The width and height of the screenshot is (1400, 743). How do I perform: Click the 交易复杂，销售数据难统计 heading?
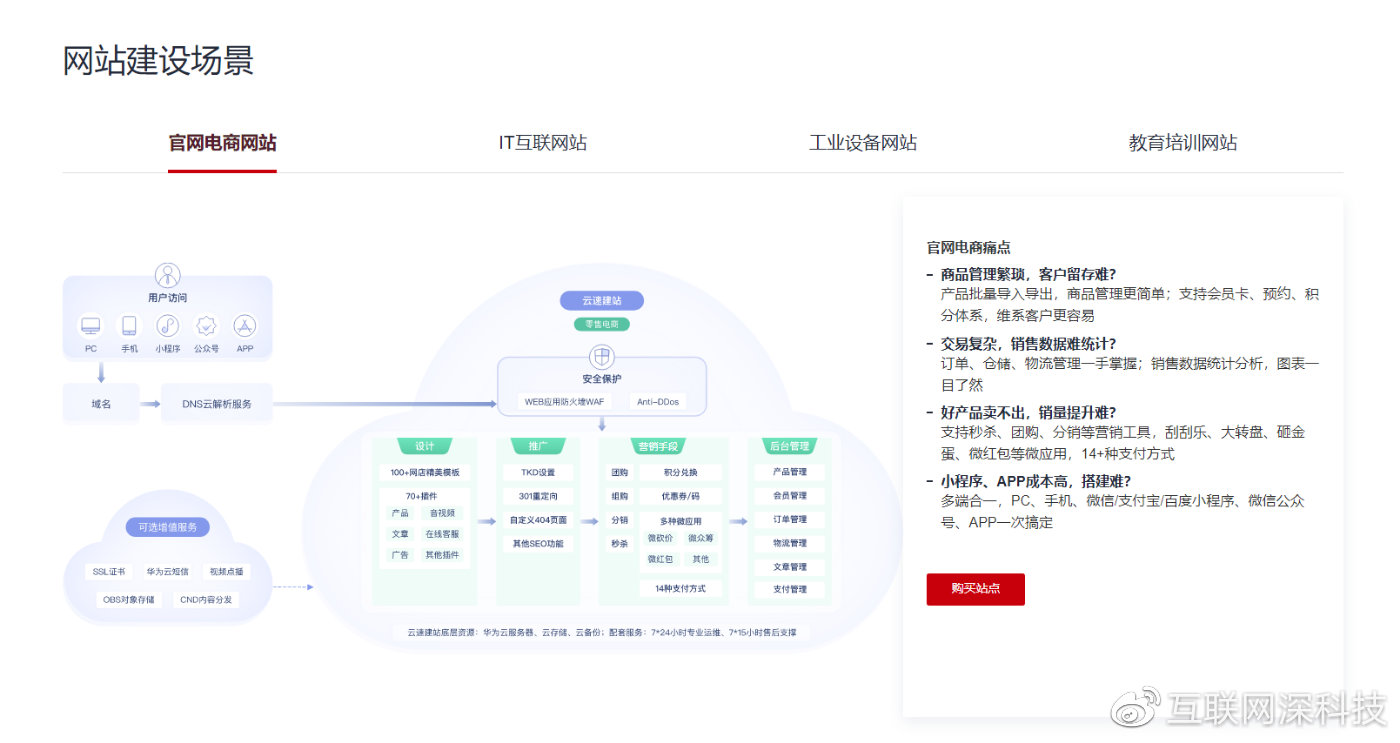click(x=1028, y=343)
